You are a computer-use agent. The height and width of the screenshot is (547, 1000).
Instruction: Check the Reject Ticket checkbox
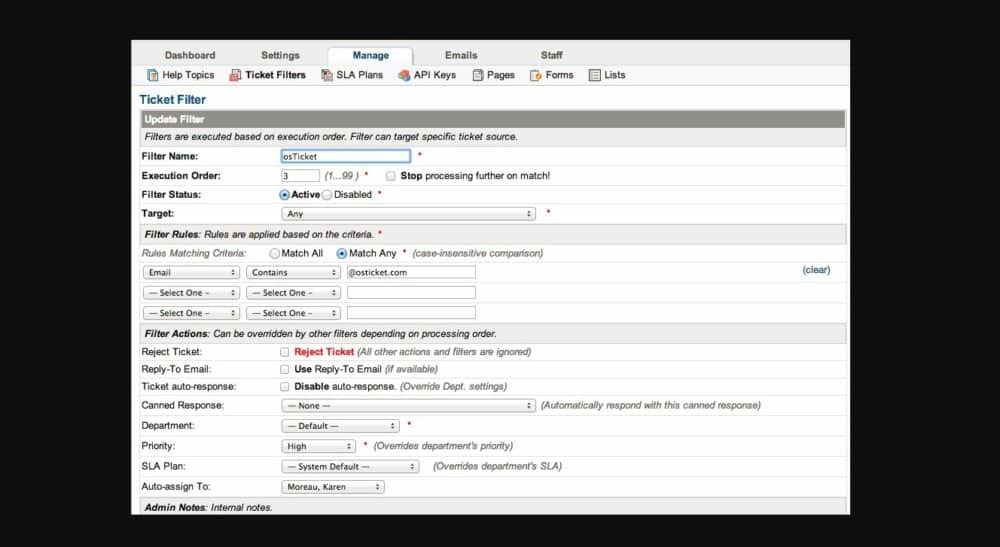[x=285, y=352]
